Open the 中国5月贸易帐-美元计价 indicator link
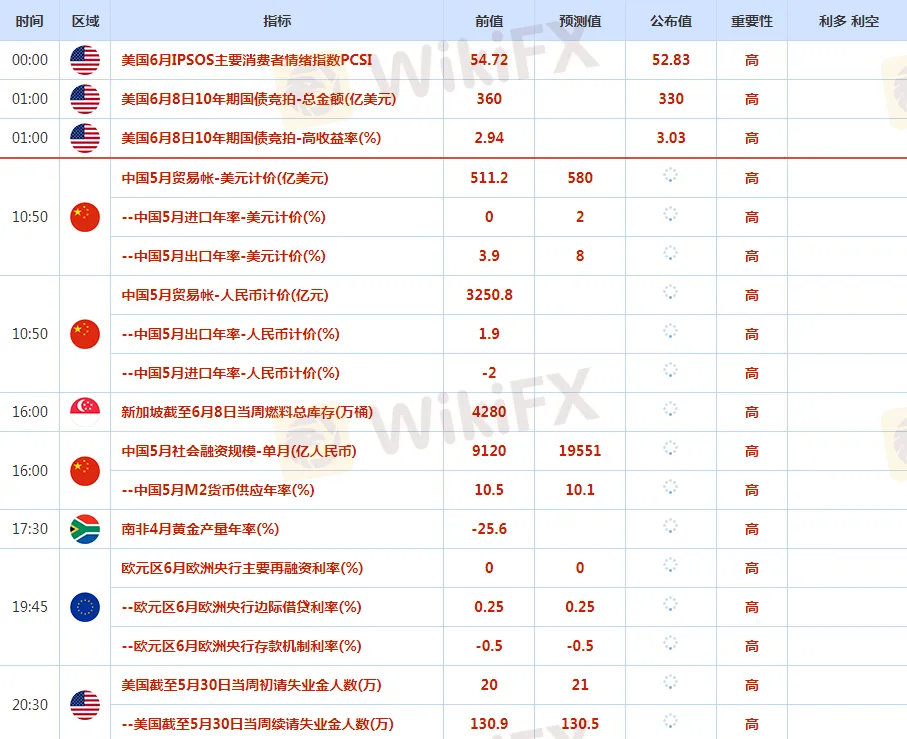907x739 pixels. 225,178
